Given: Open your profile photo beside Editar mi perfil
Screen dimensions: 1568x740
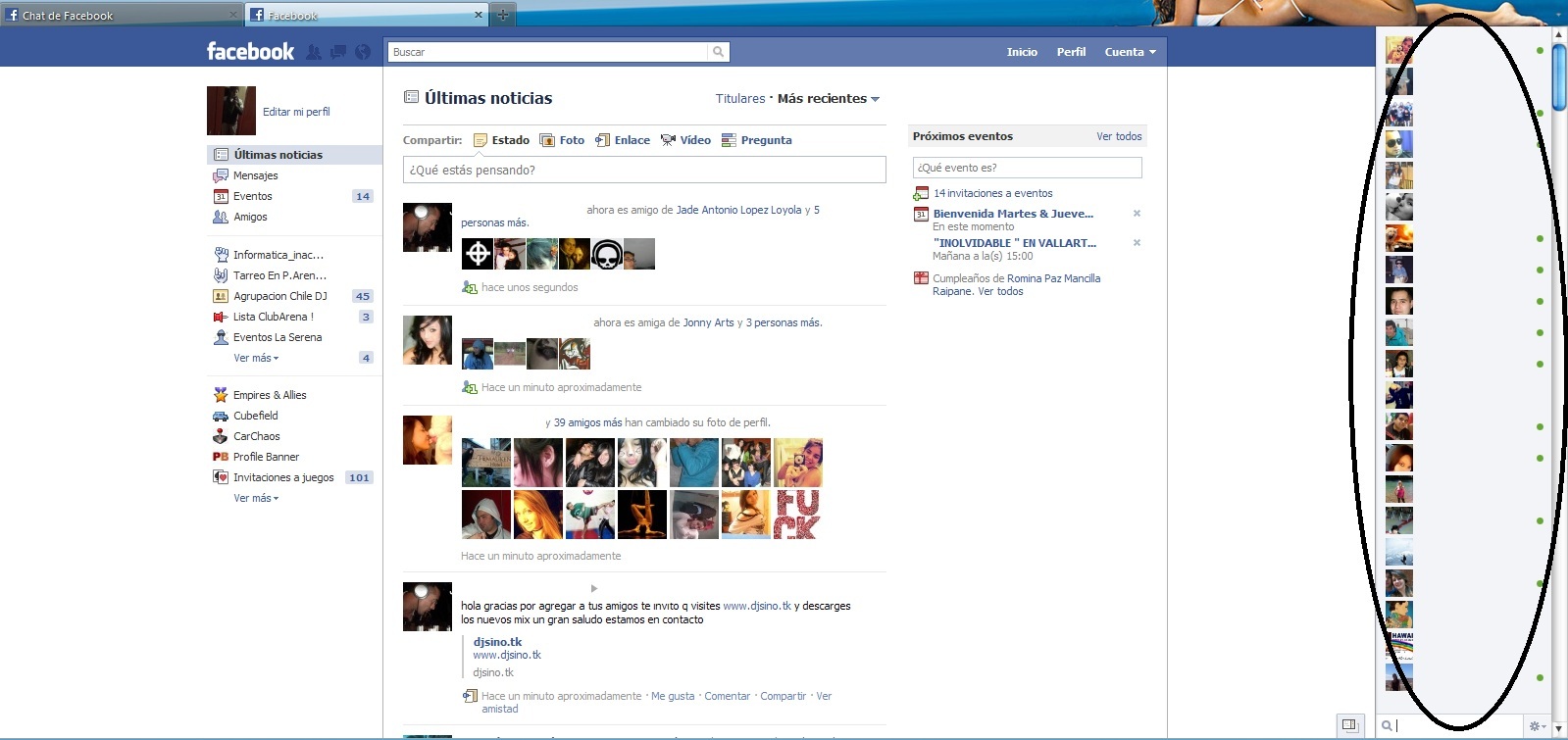Looking at the screenshot, I should coord(231,111).
